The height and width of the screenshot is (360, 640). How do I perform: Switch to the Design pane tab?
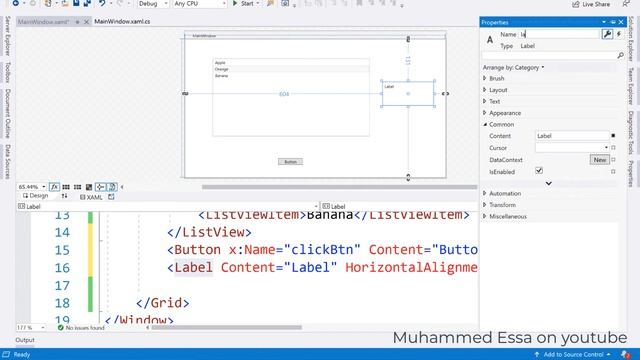(x=36, y=196)
